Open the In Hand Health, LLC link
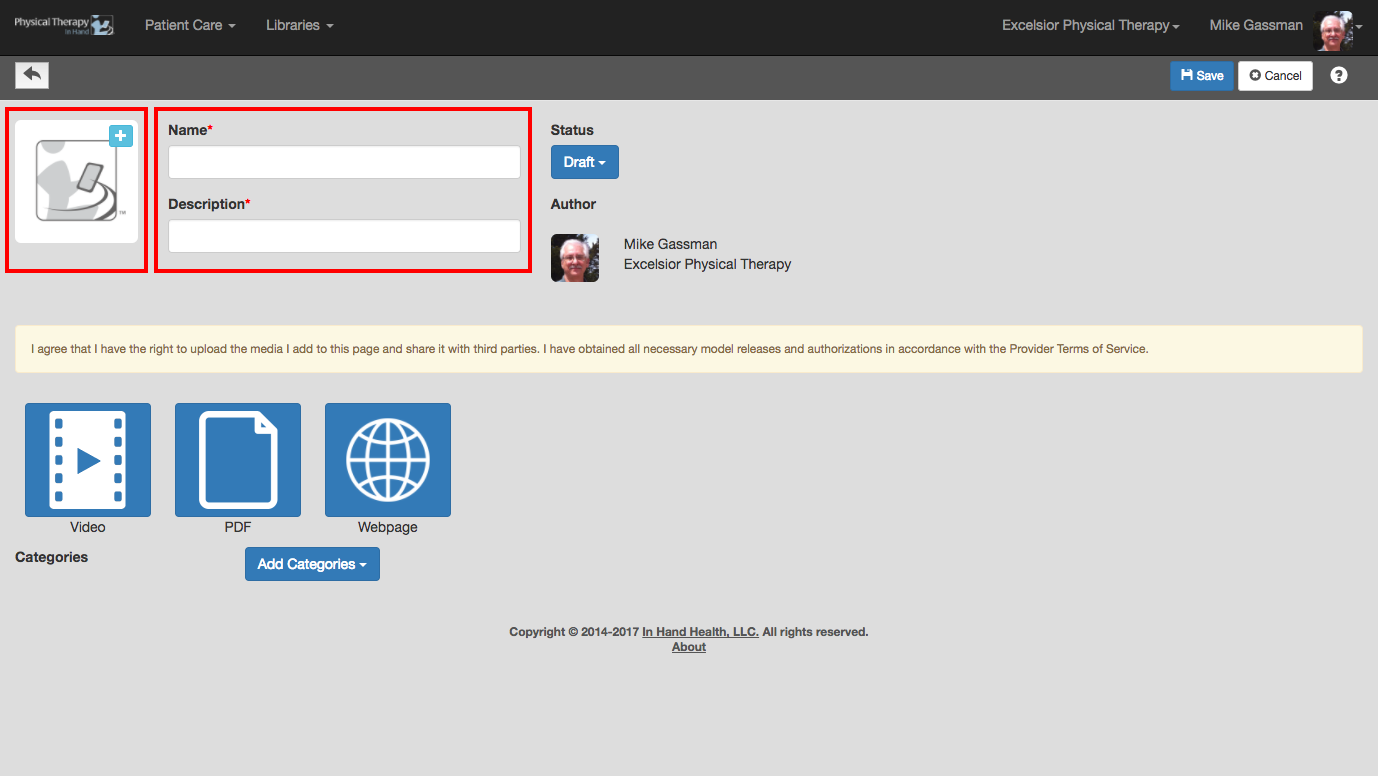The width and height of the screenshot is (1378, 776). (x=700, y=632)
